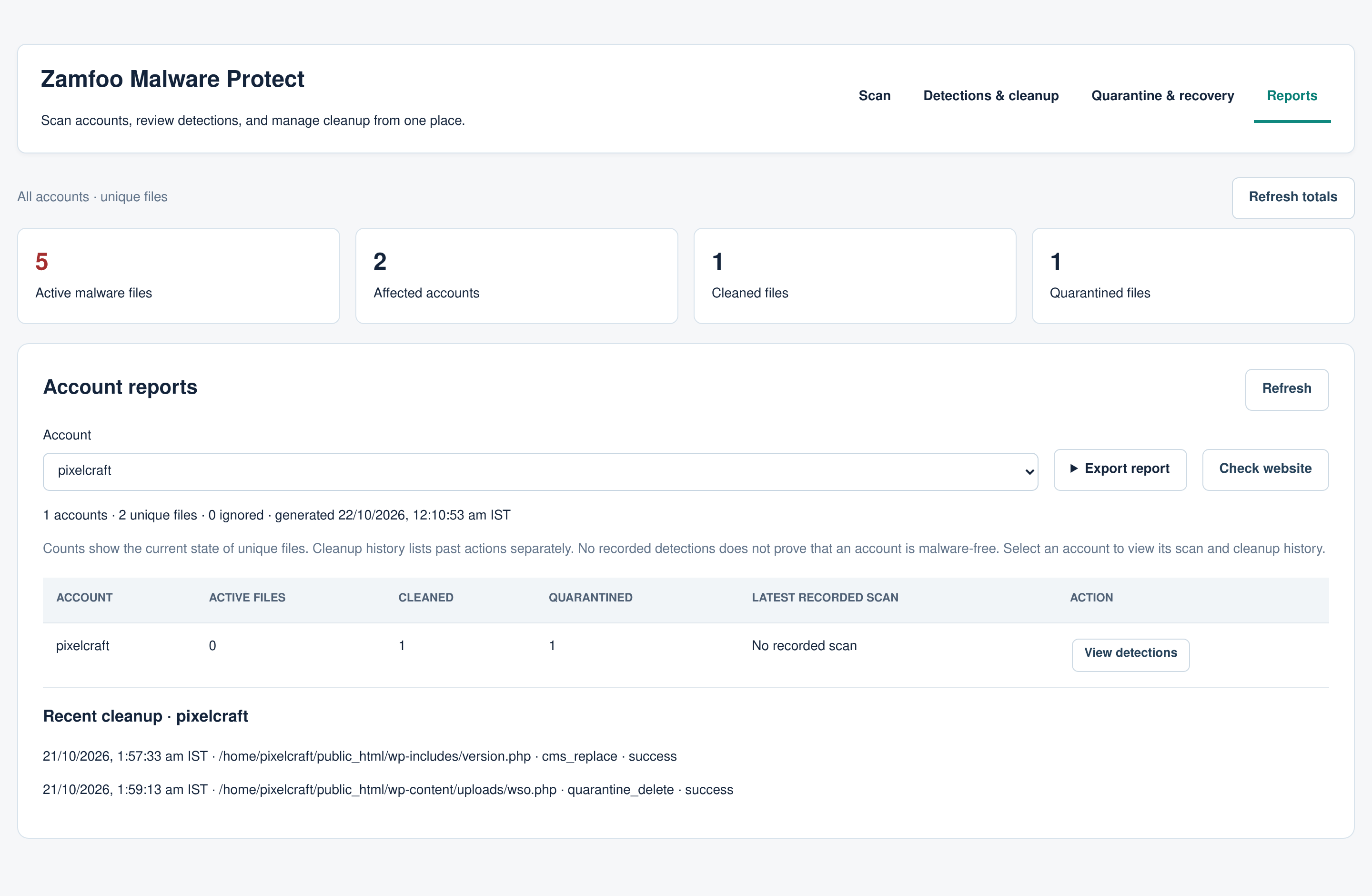The height and width of the screenshot is (896, 1372).
Task: Click the Active malware files card
Action: point(178,275)
